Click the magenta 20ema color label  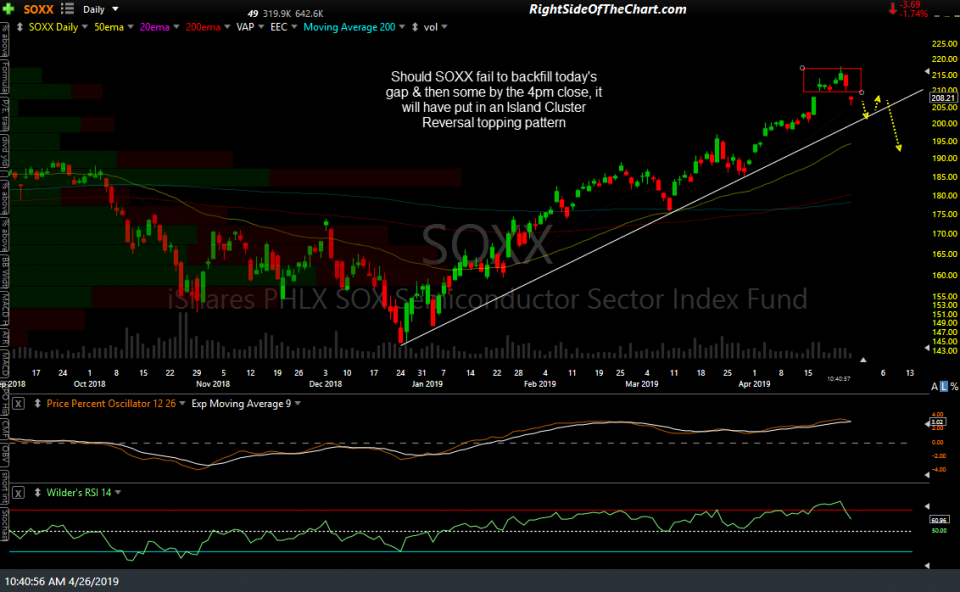pos(155,26)
